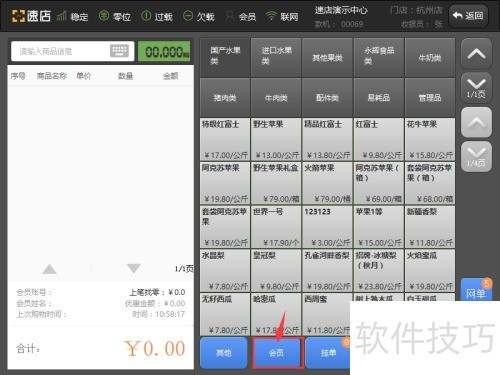Add 阿克苏苹果 ¥19.80/公斤 product tile
The width and height of the screenshot is (500, 375).
(x=225, y=183)
